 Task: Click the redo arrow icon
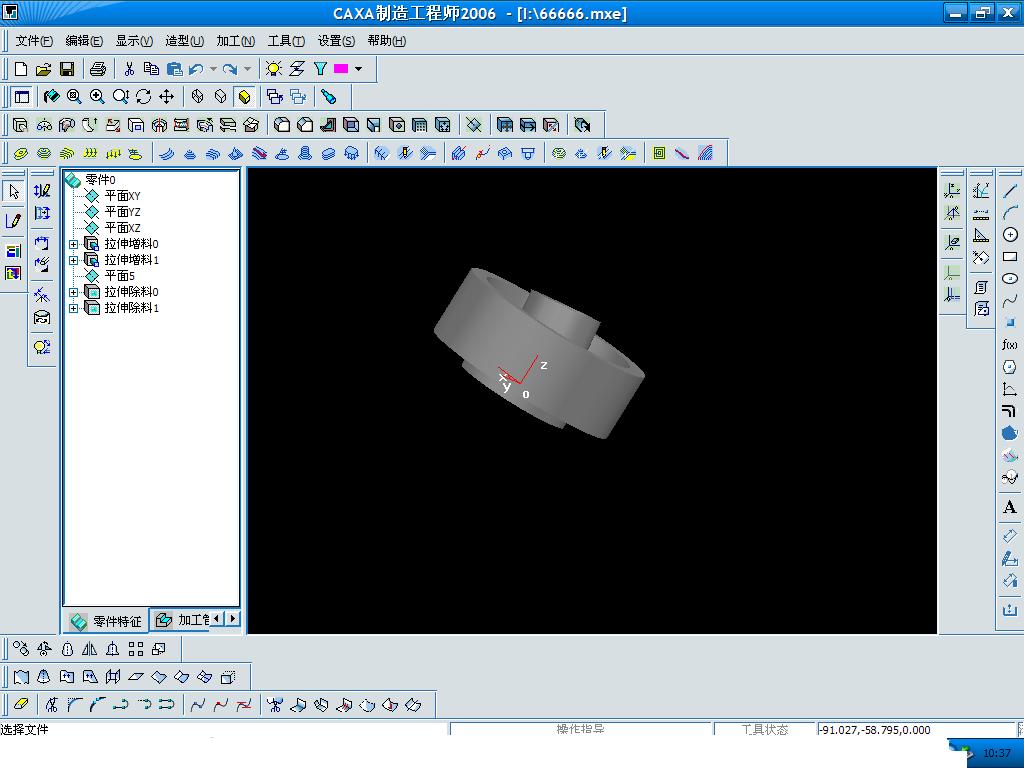(x=230, y=69)
